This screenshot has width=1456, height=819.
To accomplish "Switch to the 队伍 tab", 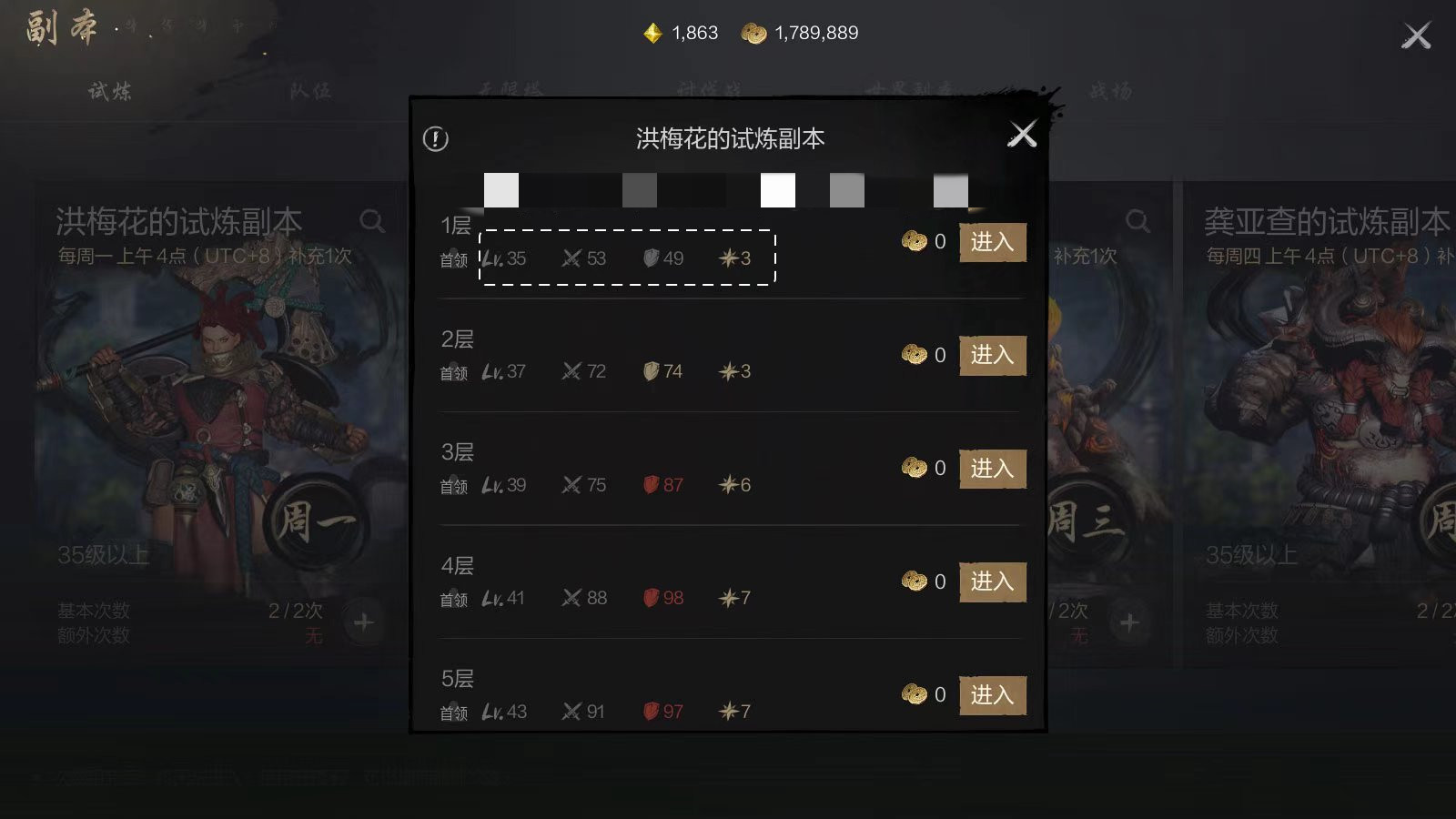I will [310, 91].
